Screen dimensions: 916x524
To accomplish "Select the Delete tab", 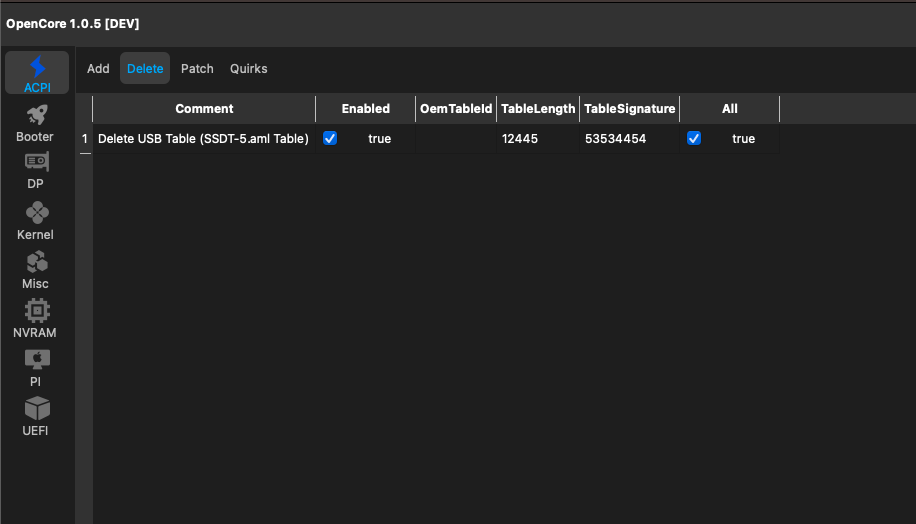I will (x=145, y=69).
